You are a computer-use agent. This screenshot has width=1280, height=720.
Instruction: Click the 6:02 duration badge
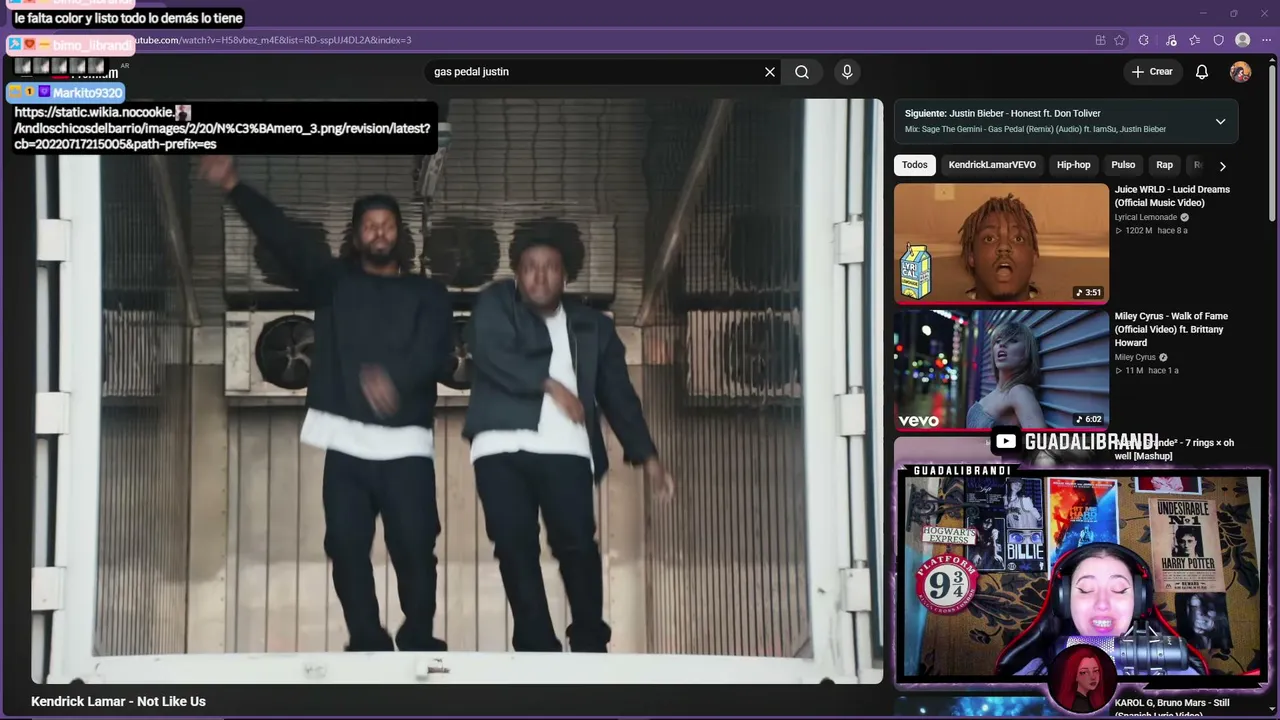(1089, 420)
